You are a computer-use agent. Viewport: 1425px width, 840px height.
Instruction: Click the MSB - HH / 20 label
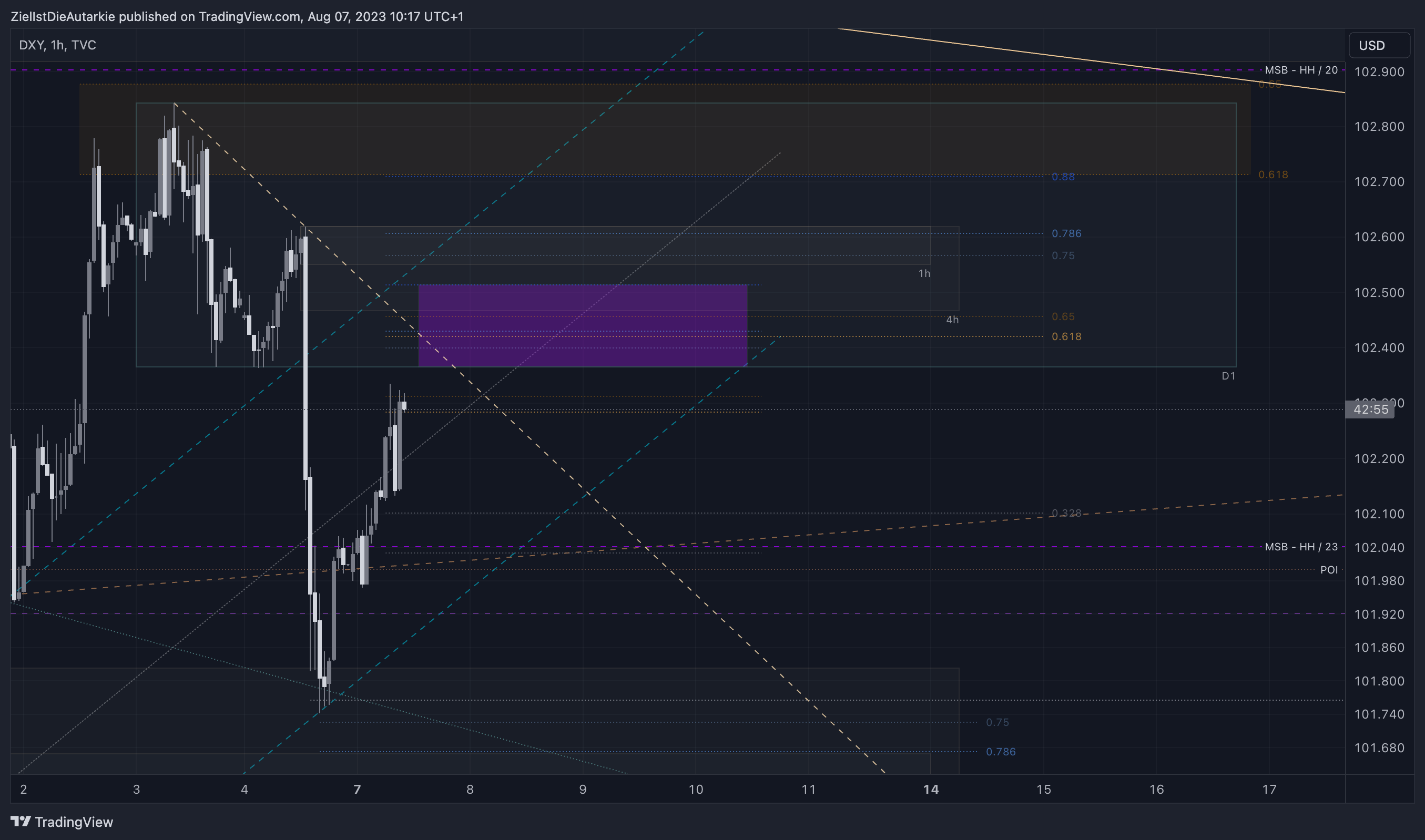tap(1301, 70)
